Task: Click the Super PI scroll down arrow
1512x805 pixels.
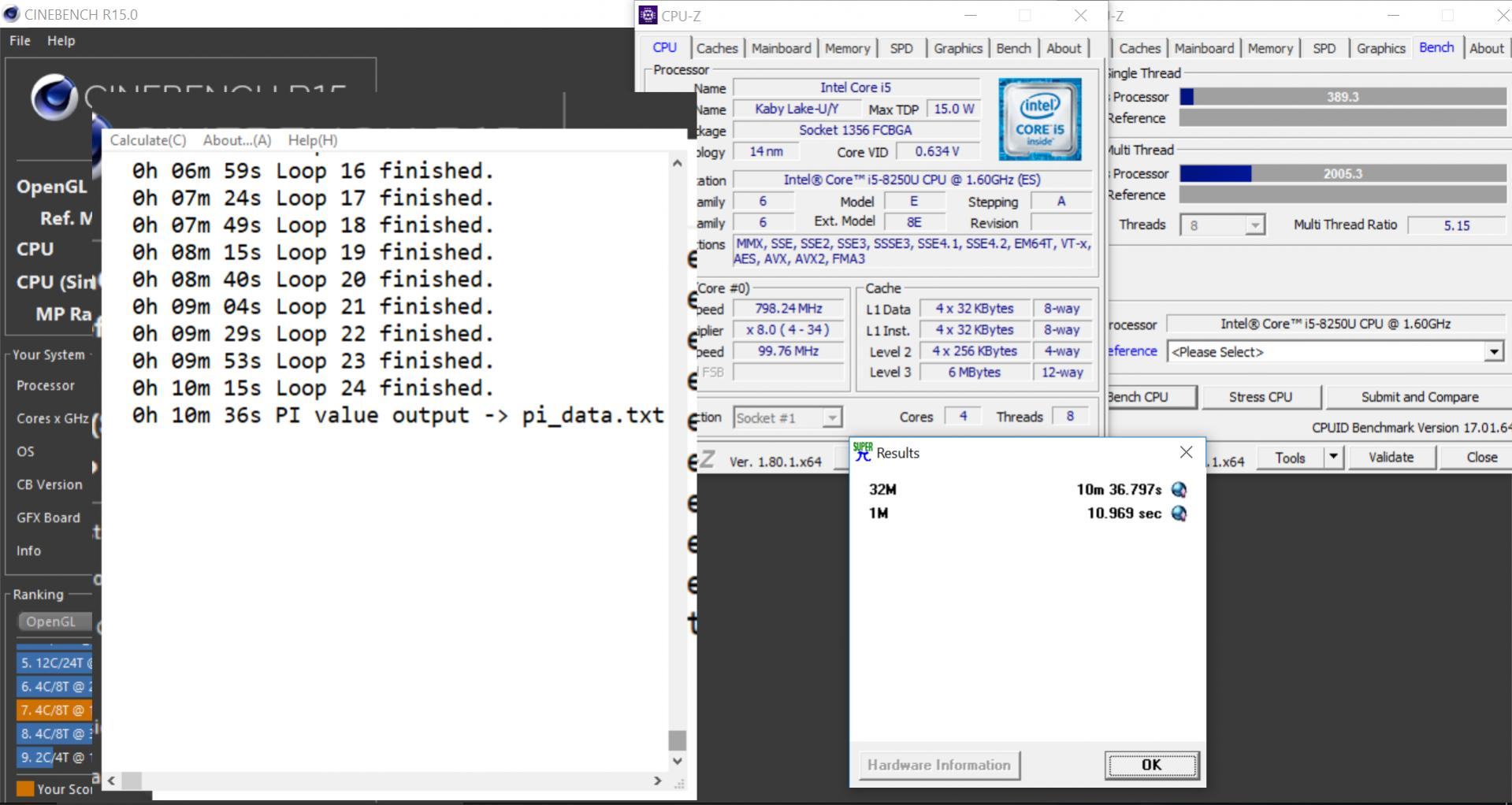Action: tap(677, 761)
